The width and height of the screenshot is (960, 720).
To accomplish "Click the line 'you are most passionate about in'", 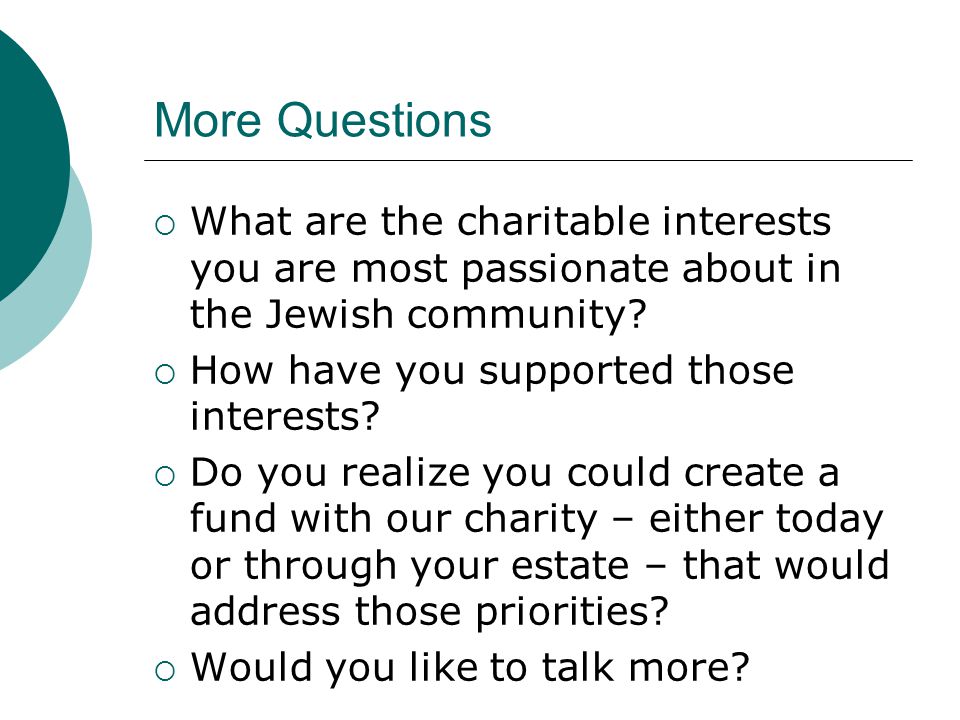I will 516,270.
